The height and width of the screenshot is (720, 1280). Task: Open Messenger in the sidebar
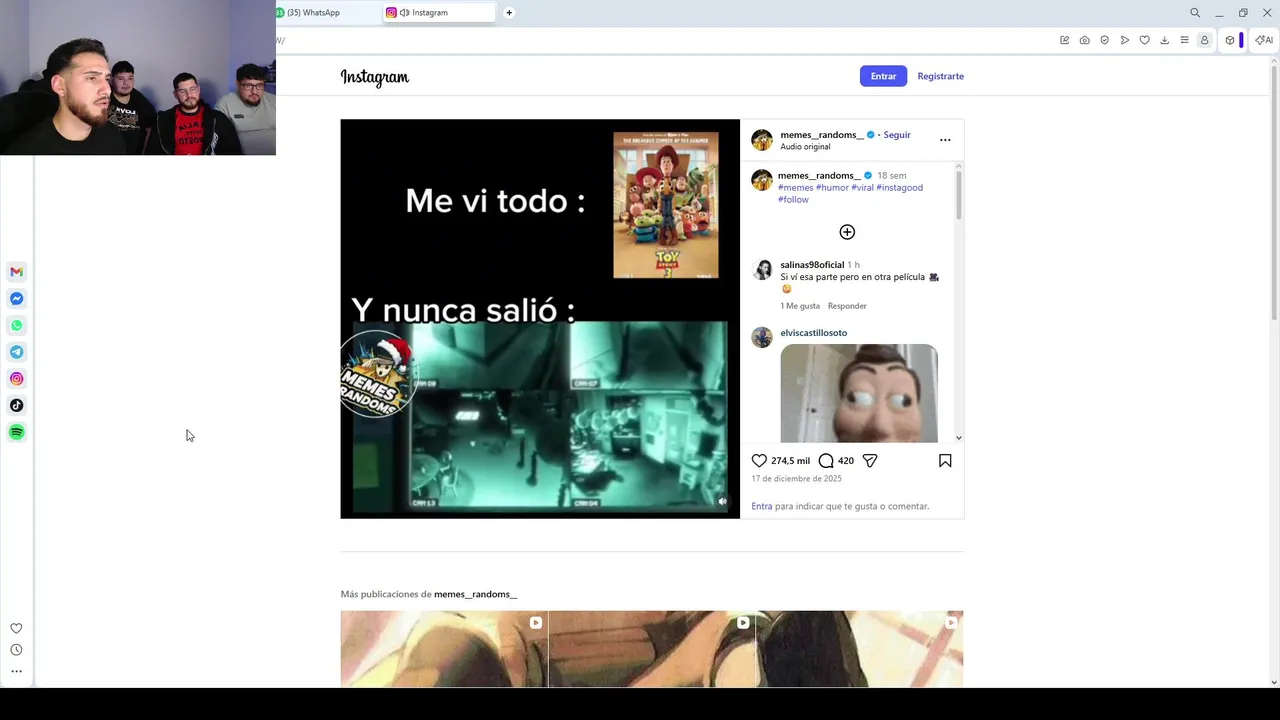click(16, 299)
